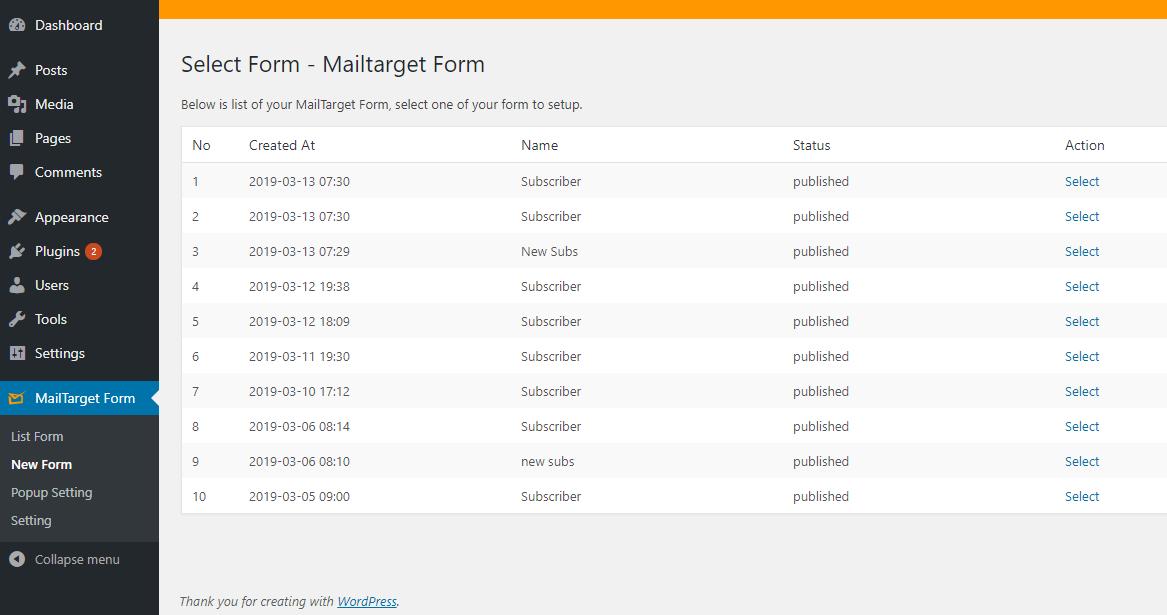
Task: Select form created 2019-03-10 17:12
Action: (1081, 392)
